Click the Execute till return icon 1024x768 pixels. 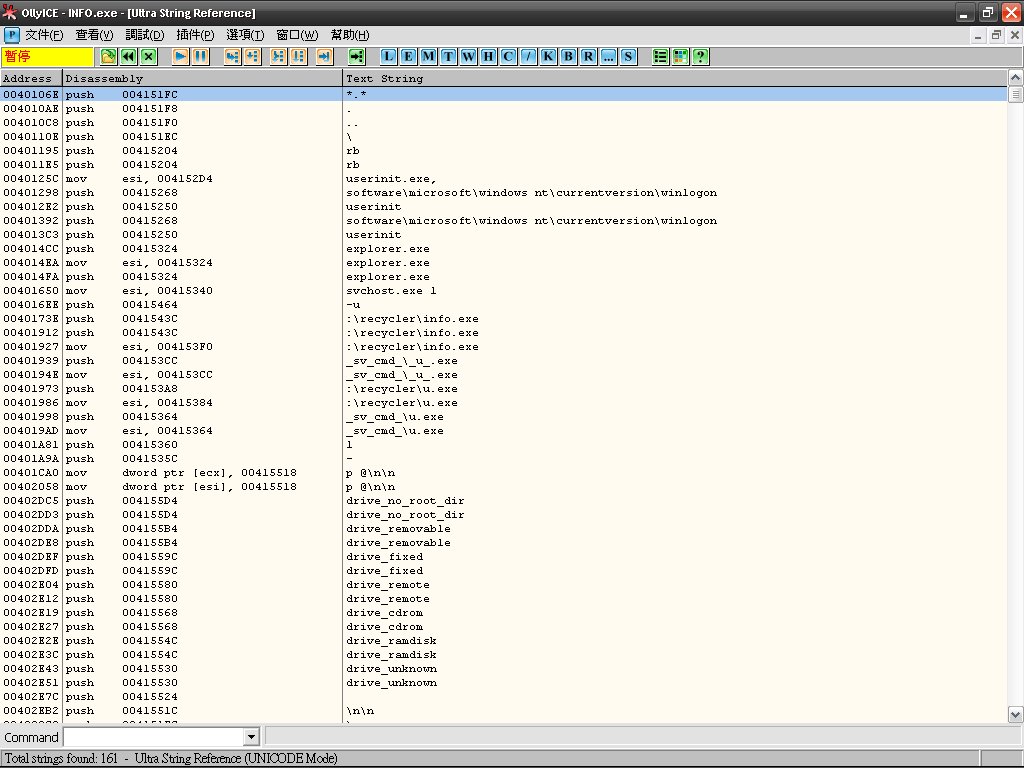tap(325, 57)
